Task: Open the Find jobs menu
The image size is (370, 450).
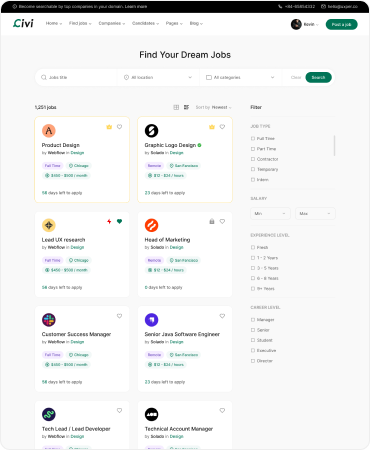Action: (80, 23)
